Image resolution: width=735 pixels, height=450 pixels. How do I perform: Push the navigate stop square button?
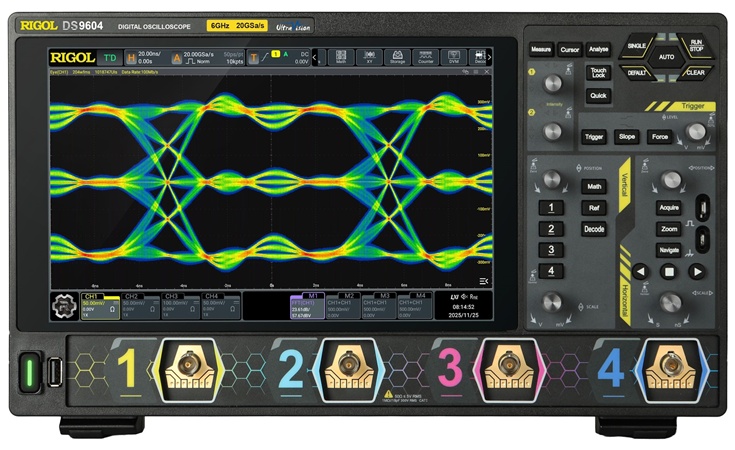(x=669, y=271)
